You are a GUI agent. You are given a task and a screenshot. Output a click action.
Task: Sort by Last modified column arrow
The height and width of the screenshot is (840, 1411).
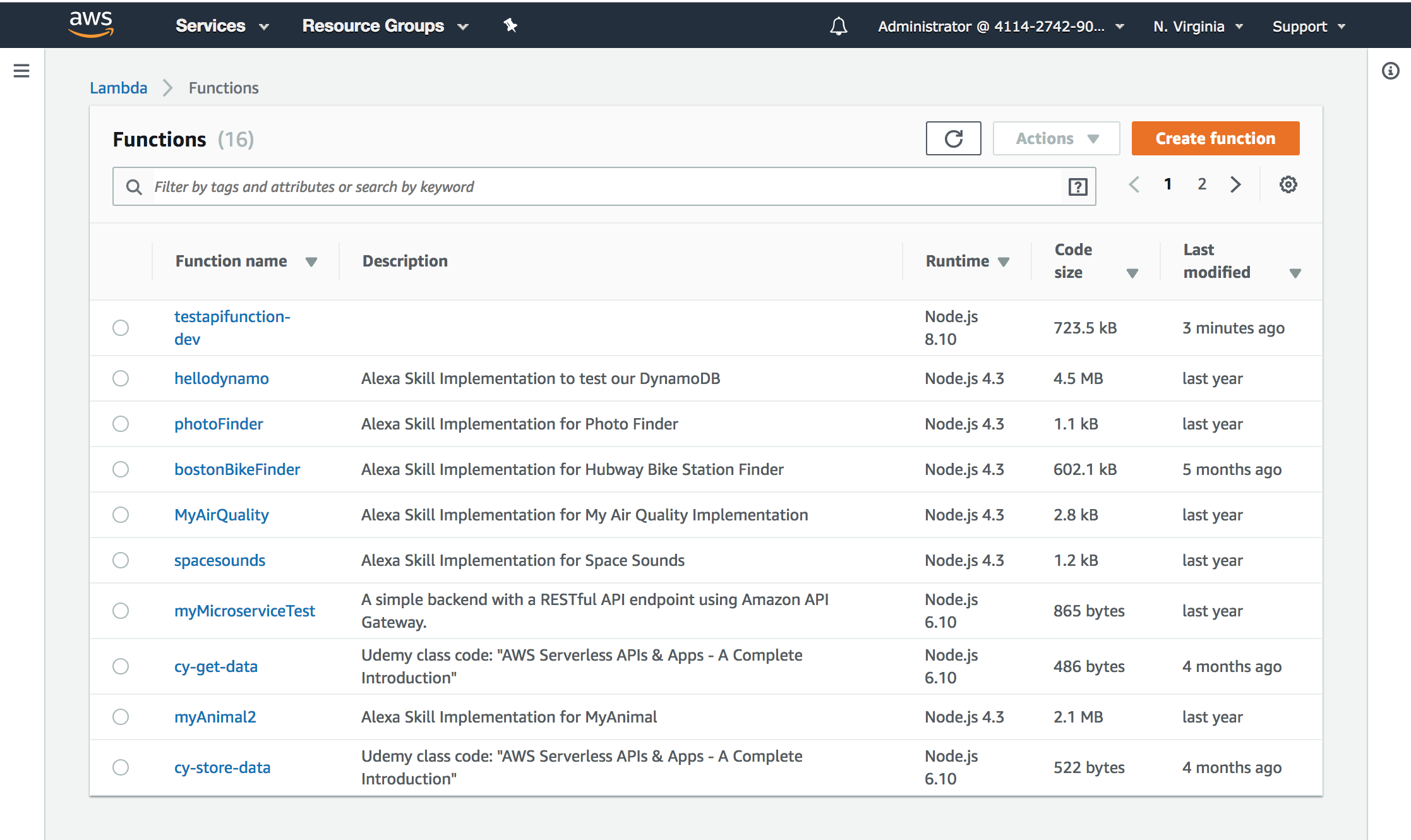pyautogui.click(x=1295, y=273)
